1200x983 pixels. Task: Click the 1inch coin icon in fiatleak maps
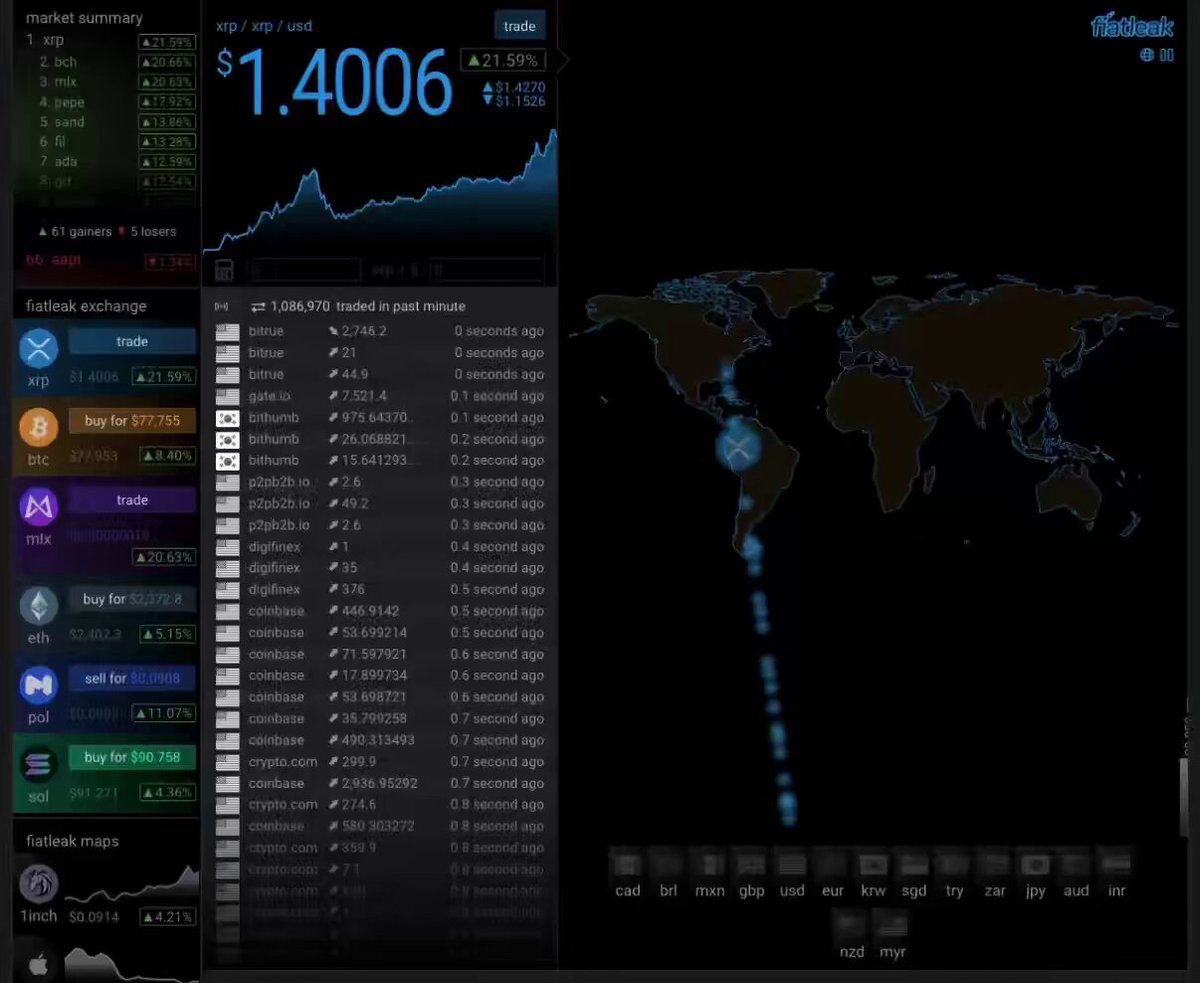tap(39, 884)
